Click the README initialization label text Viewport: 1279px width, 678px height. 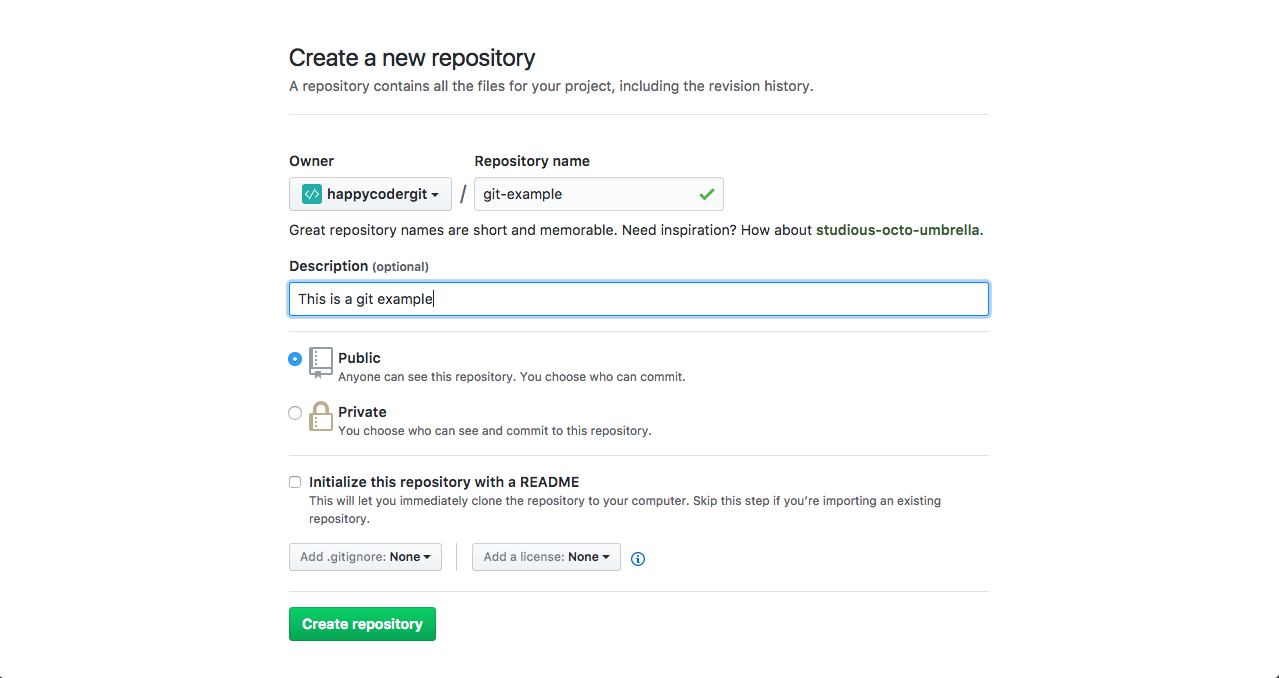click(444, 482)
